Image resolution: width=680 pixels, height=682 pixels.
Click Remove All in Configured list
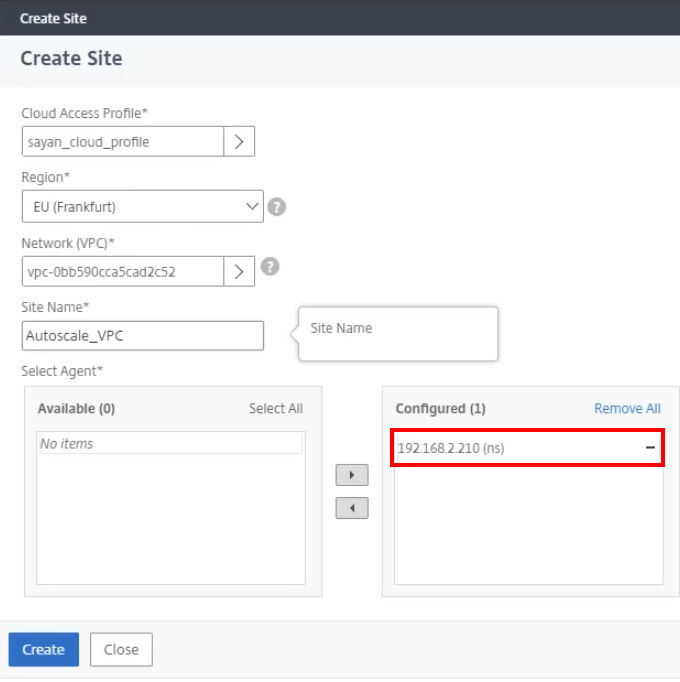pyautogui.click(x=627, y=408)
